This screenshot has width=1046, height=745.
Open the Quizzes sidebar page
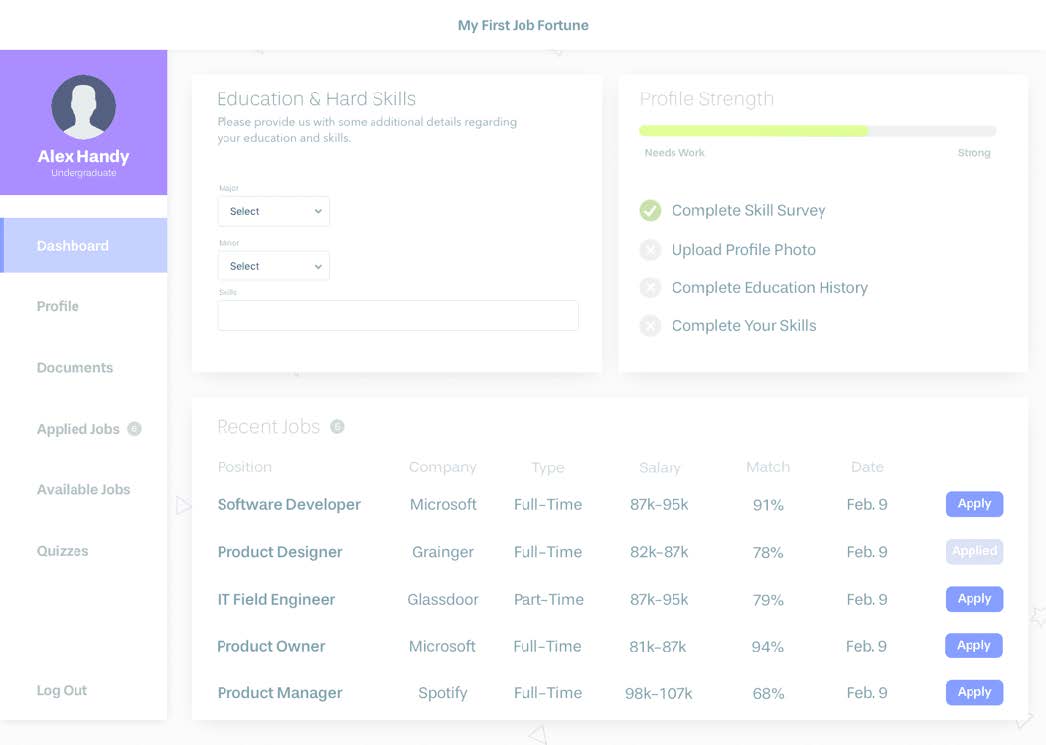[x=62, y=551]
